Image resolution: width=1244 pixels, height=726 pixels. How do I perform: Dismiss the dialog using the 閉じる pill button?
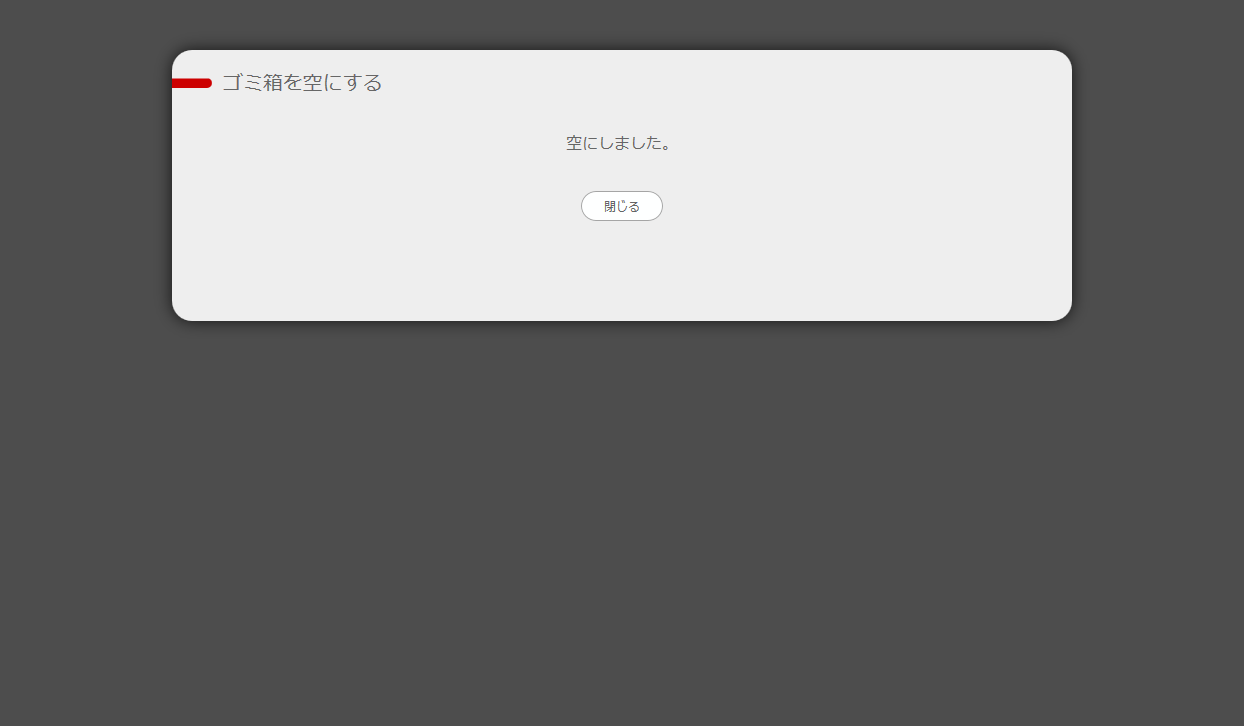coord(622,206)
